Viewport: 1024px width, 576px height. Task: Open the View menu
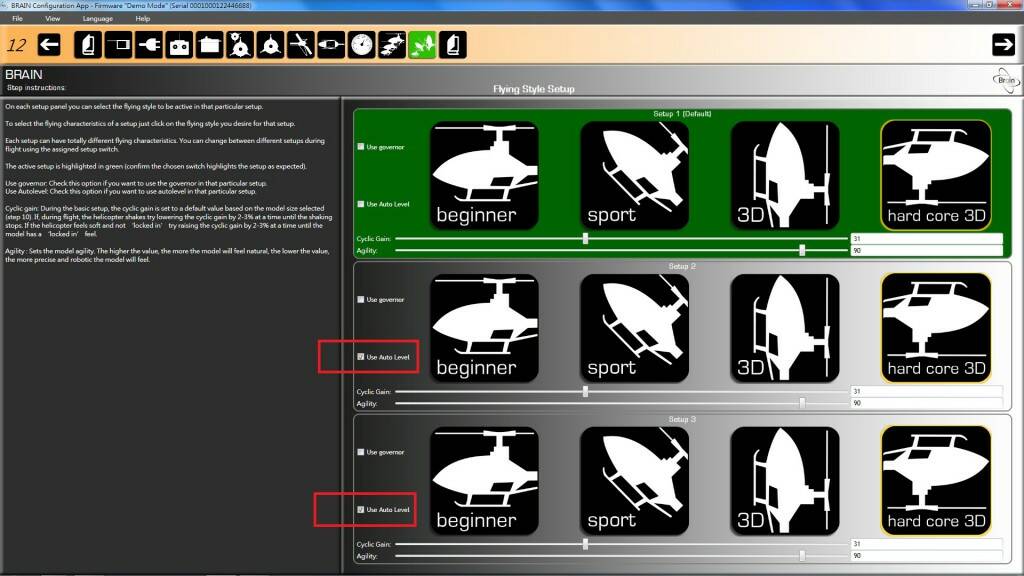(53, 18)
